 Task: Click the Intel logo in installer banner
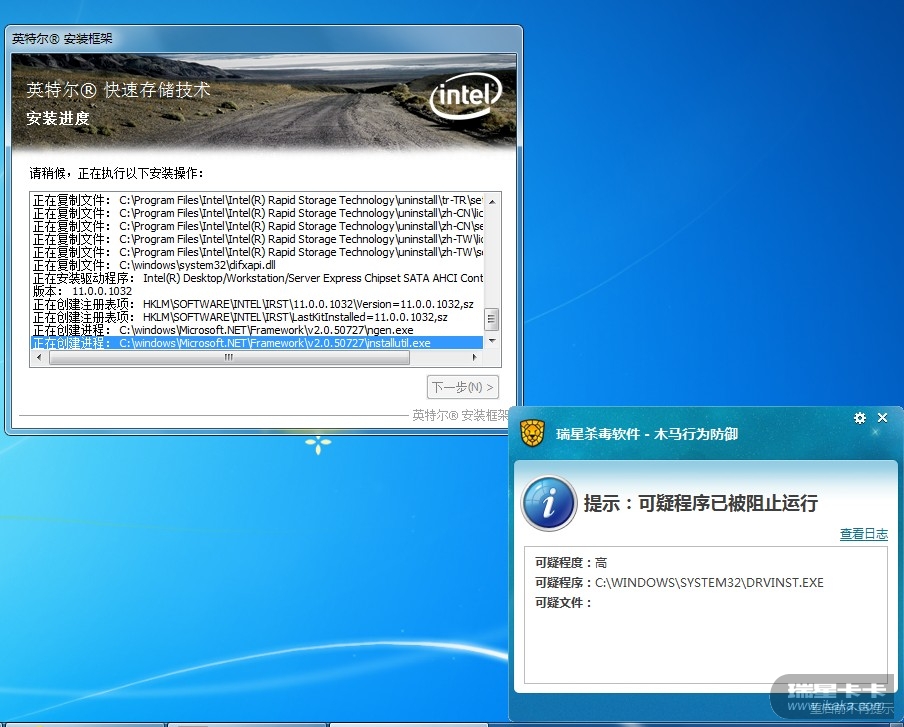click(466, 96)
